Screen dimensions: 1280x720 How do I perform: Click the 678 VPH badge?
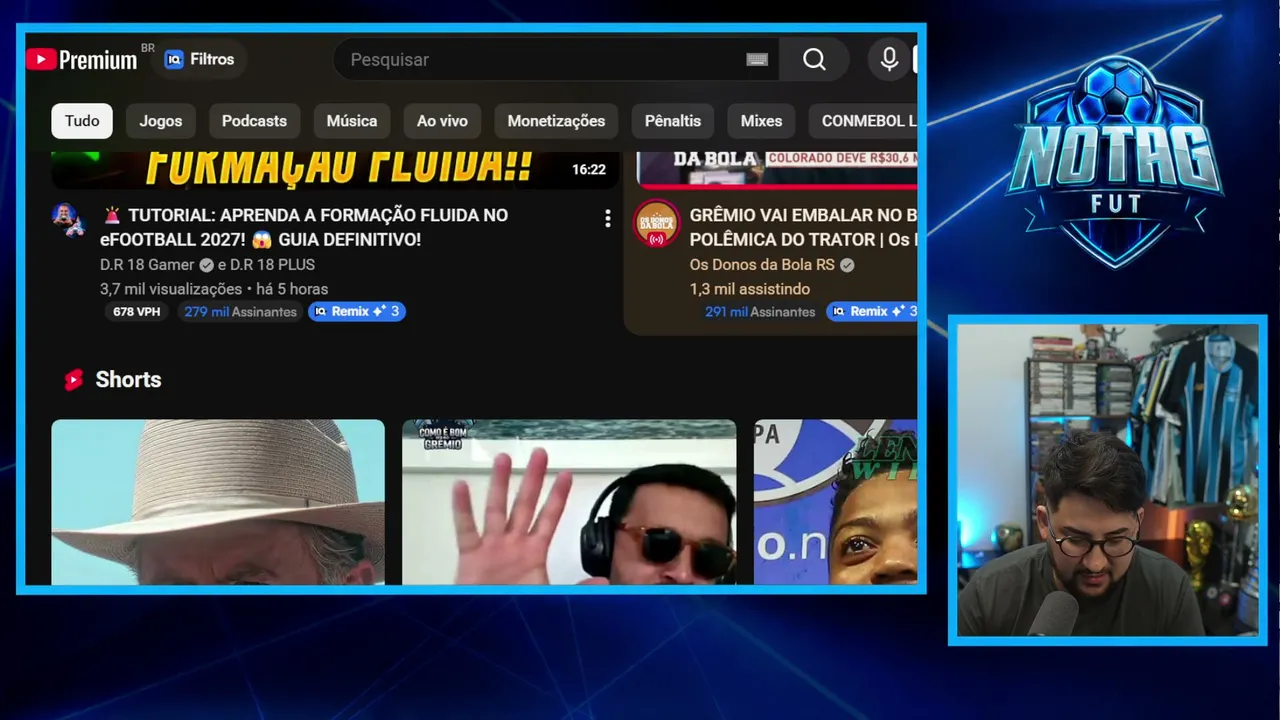point(137,312)
